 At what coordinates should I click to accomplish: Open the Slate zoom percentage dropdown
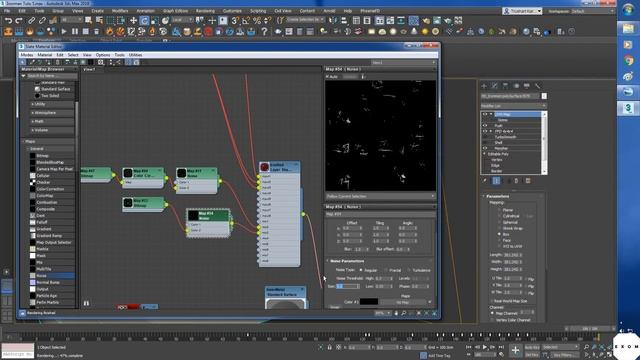(382, 313)
